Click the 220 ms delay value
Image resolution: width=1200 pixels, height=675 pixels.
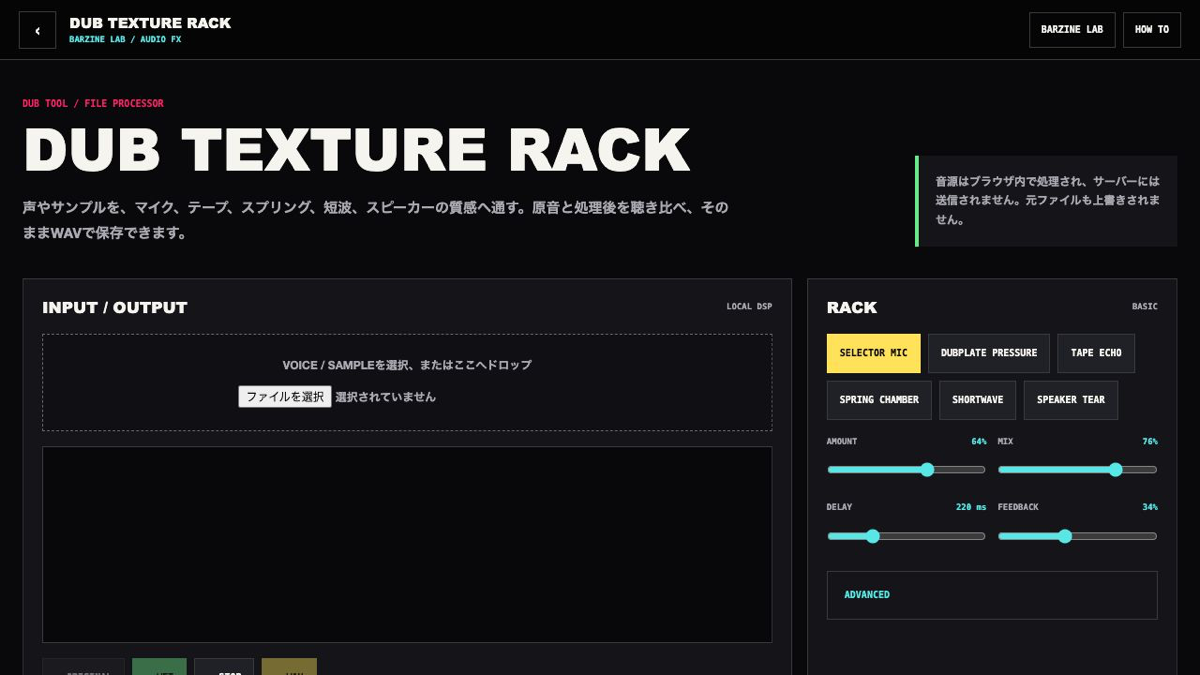point(971,507)
